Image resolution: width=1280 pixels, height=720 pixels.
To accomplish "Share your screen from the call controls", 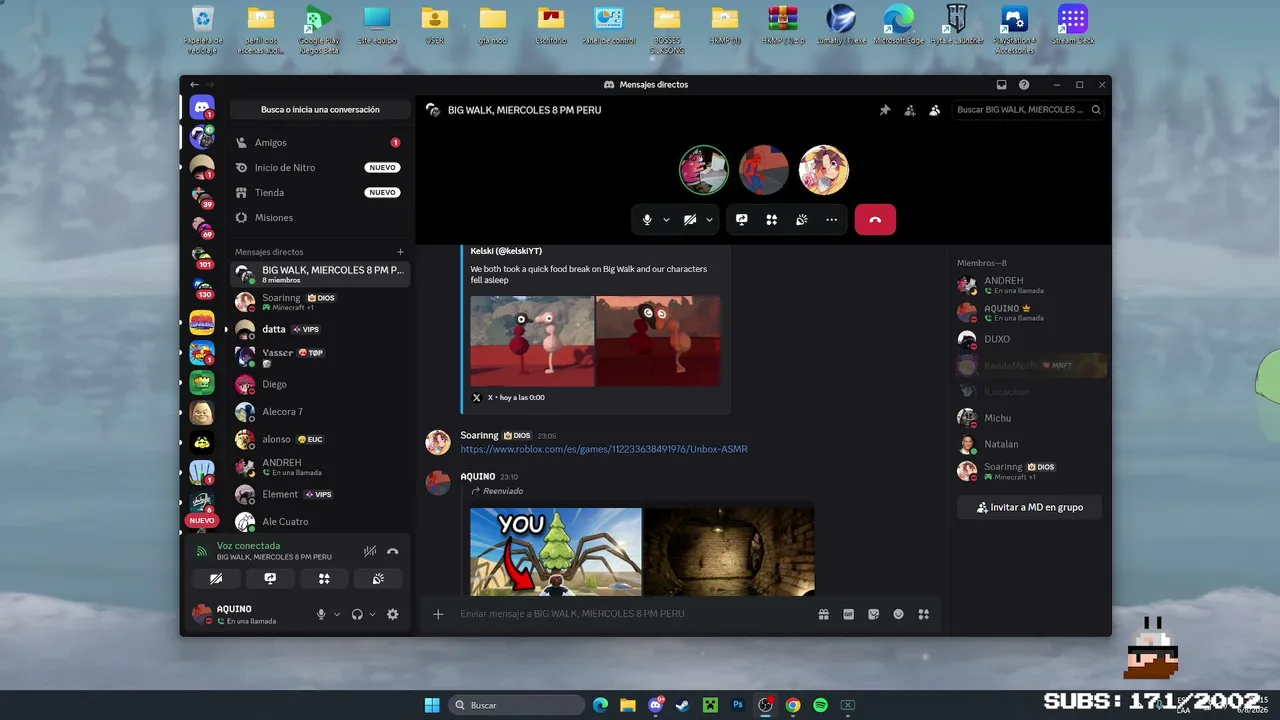I will (x=741, y=220).
